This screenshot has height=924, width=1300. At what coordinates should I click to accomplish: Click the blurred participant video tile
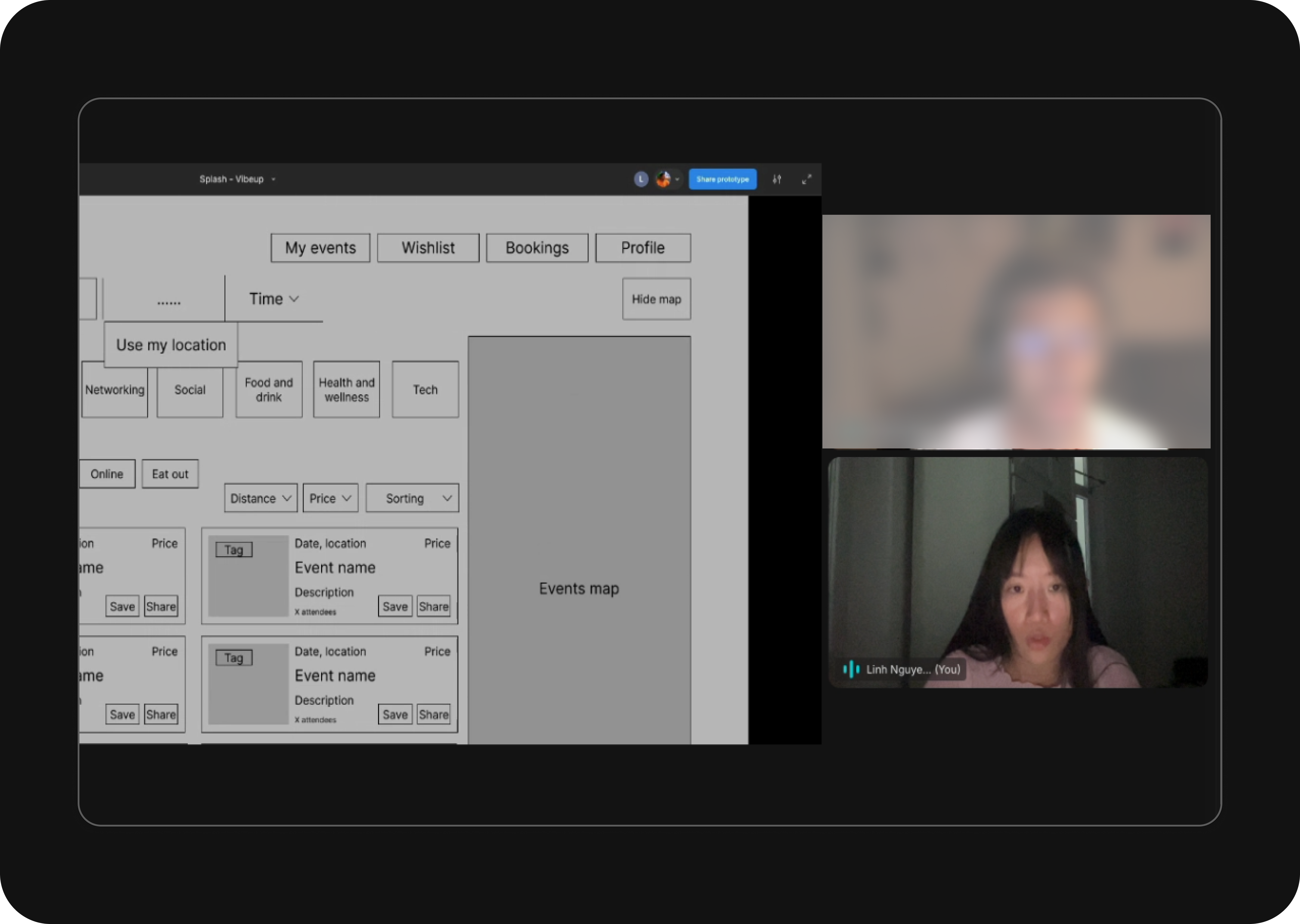click(x=1016, y=332)
